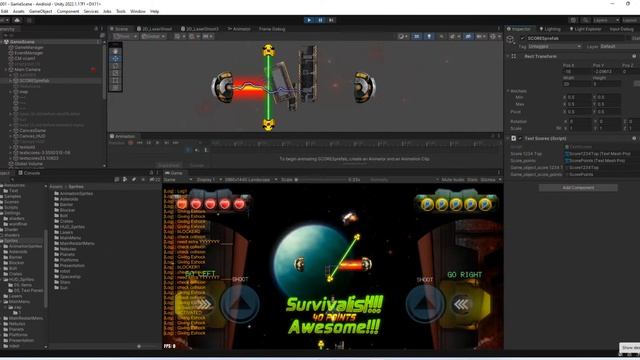Open the Edit menu
Viewport: 640px width, 360px height.
4,11
